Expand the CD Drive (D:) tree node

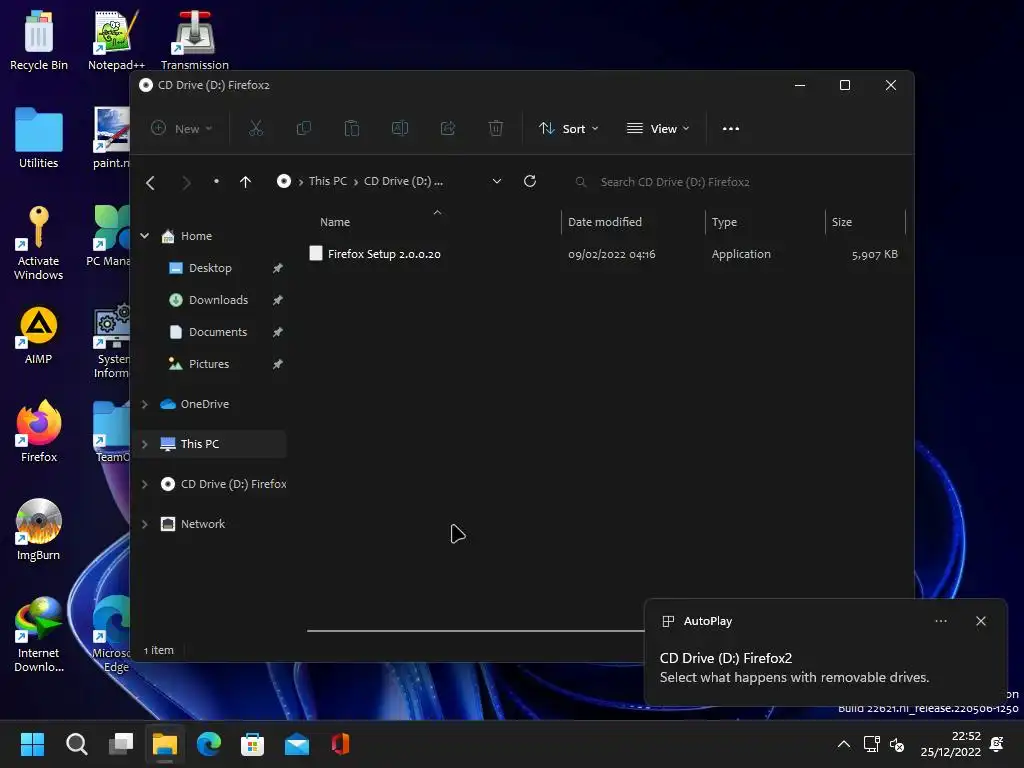(144, 484)
